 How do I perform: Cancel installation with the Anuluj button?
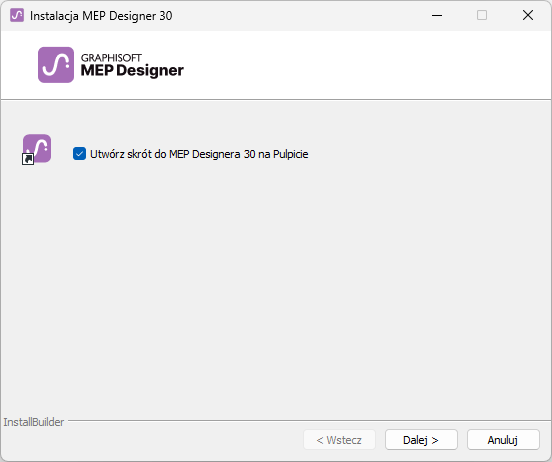click(503, 440)
